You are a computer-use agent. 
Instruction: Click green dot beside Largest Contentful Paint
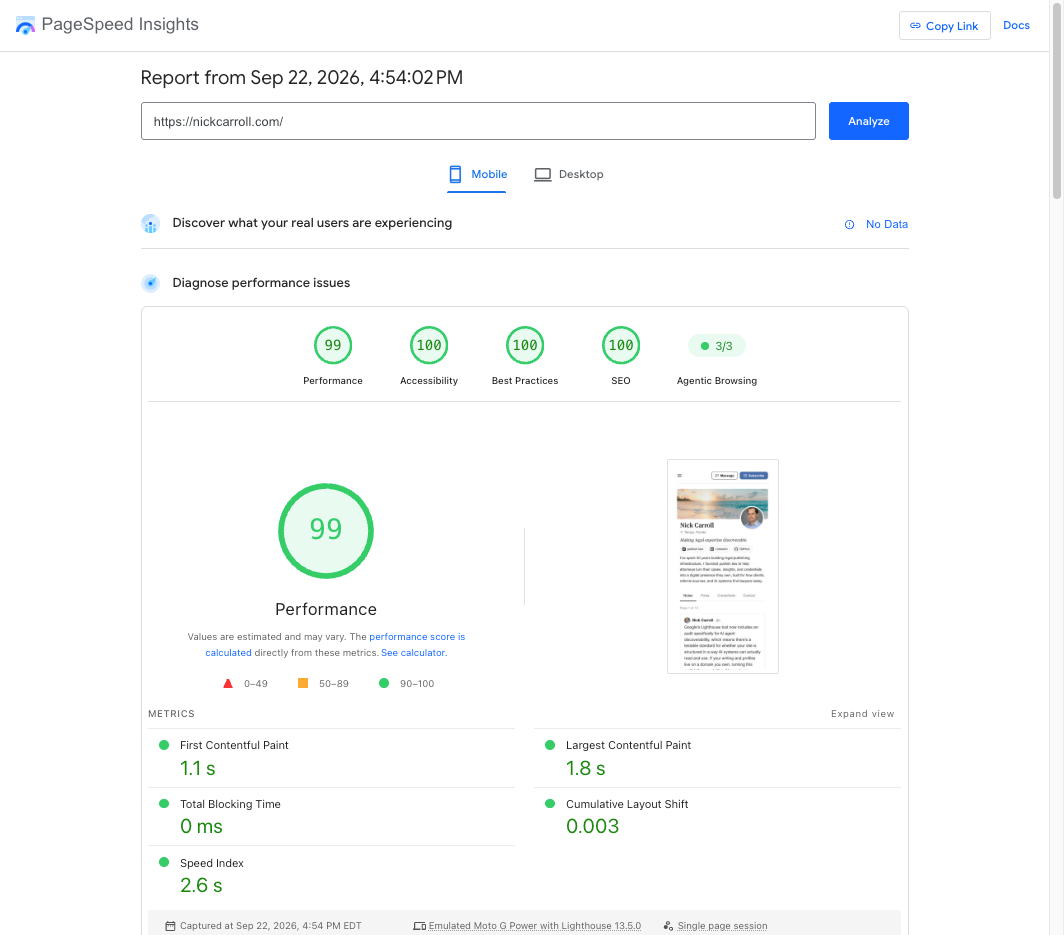pos(550,745)
